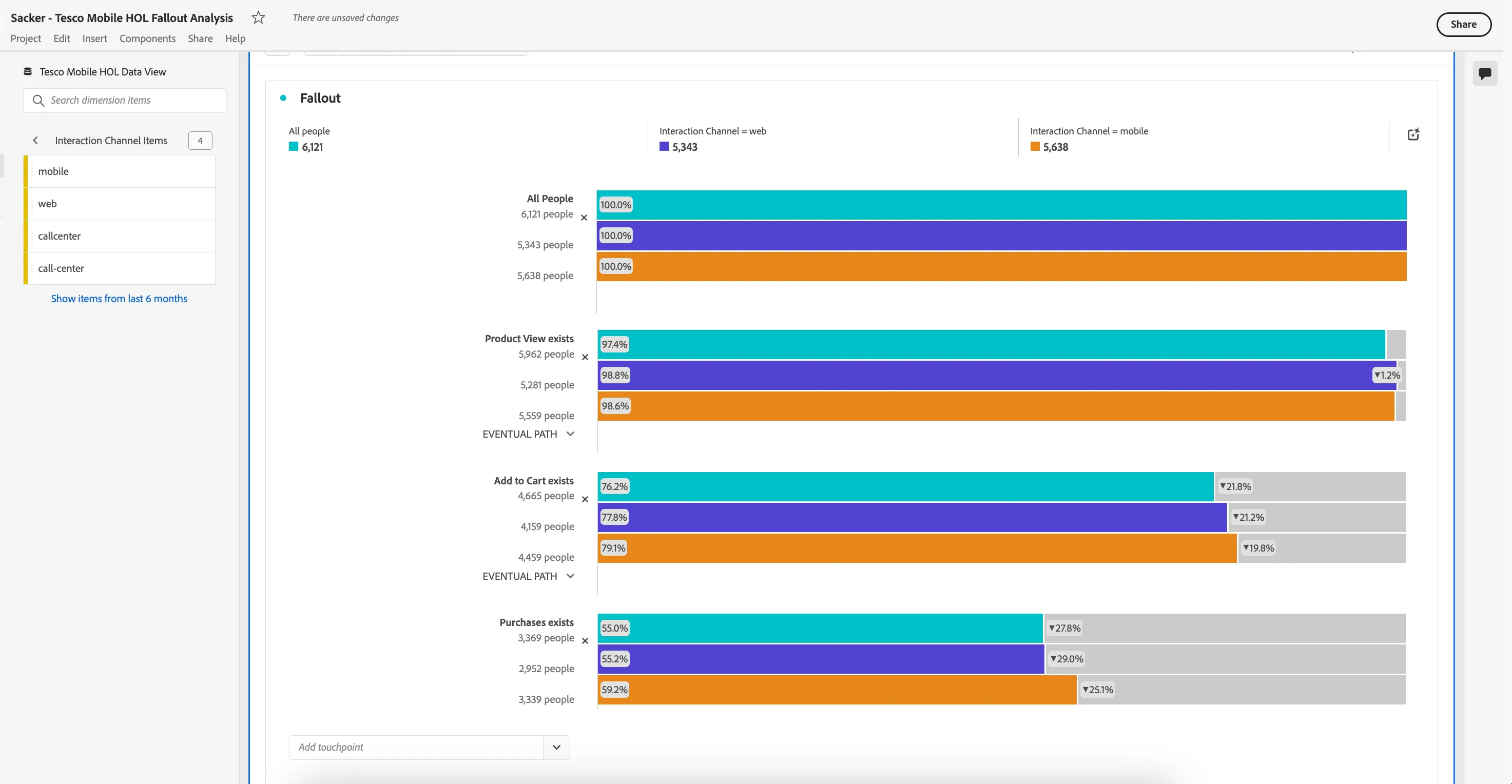Open the Help menu

[235, 38]
